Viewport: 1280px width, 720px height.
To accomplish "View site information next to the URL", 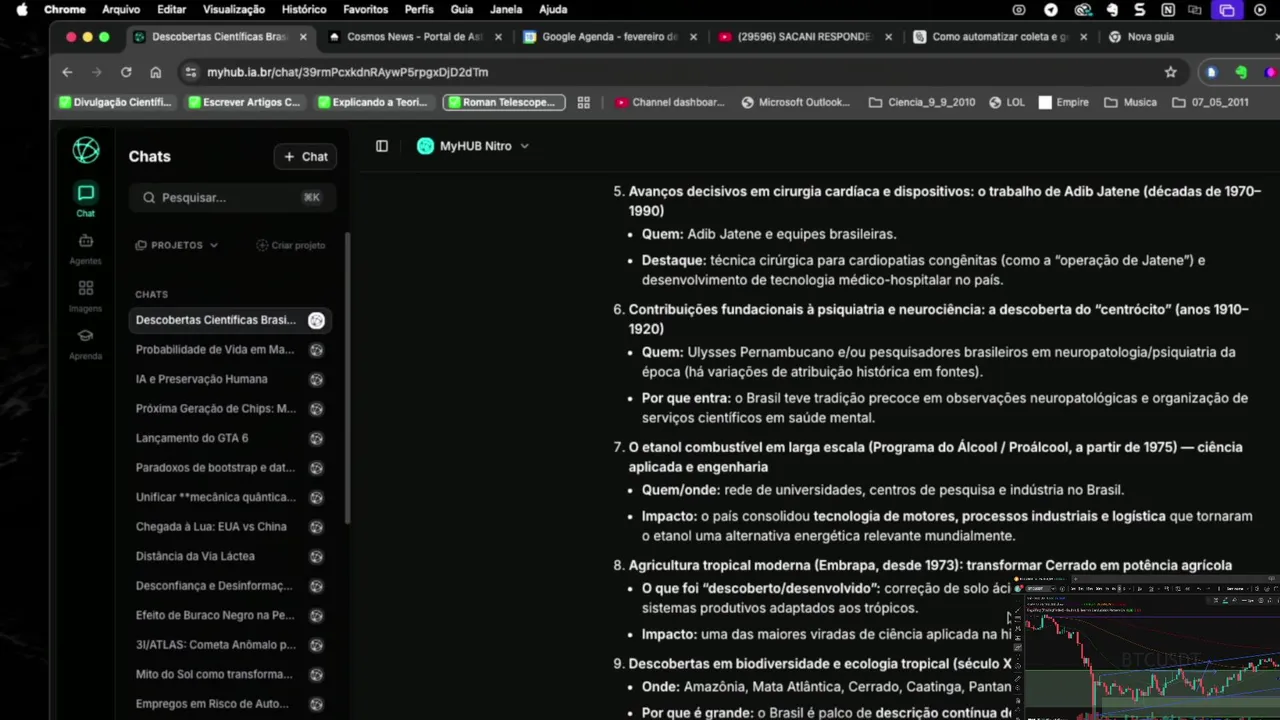I will pyautogui.click(x=191, y=72).
